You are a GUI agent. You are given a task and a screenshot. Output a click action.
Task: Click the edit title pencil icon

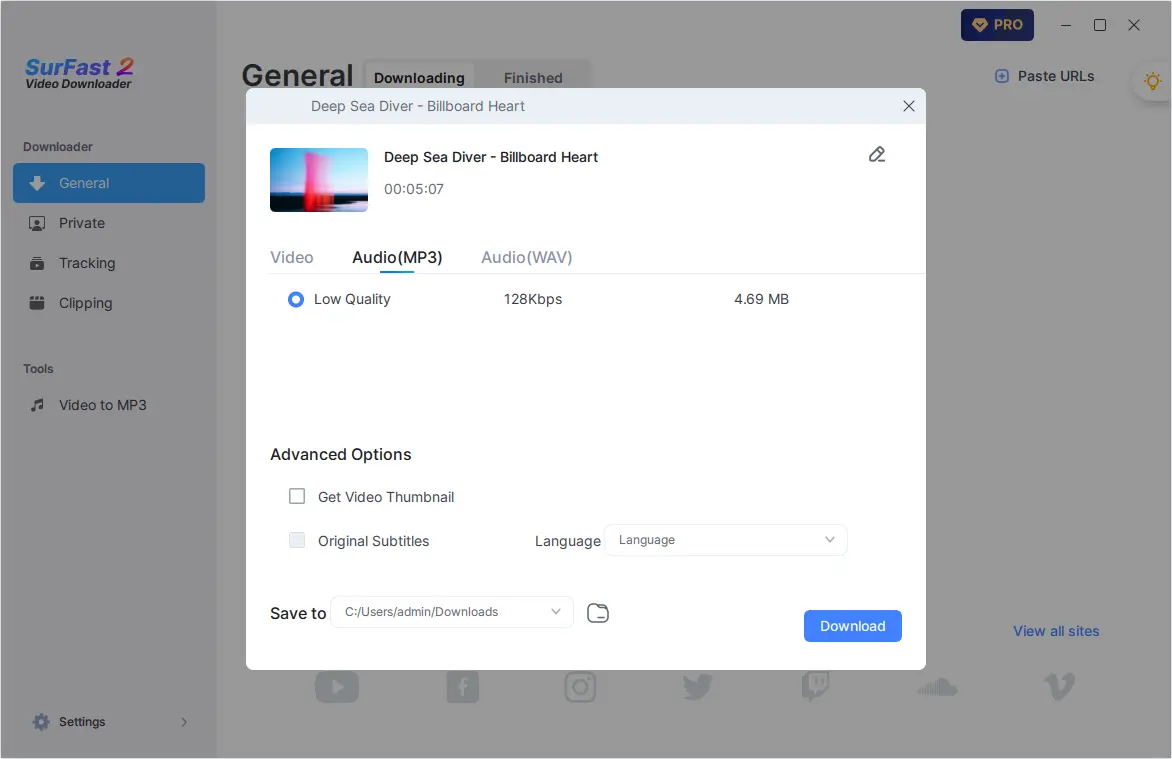(x=877, y=155)
